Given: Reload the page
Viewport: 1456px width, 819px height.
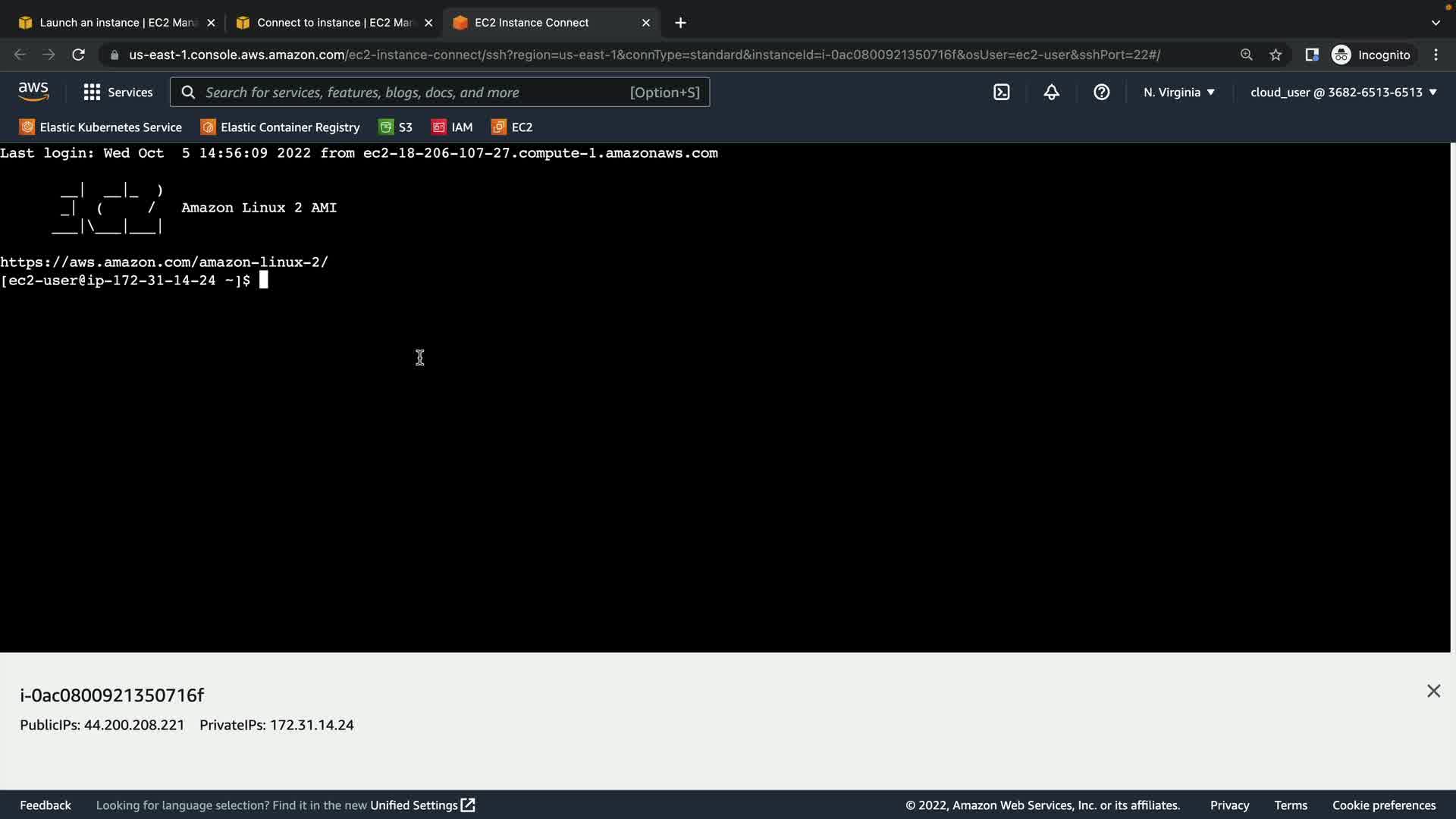Looking at the screenshot, I should pos(78,55).
